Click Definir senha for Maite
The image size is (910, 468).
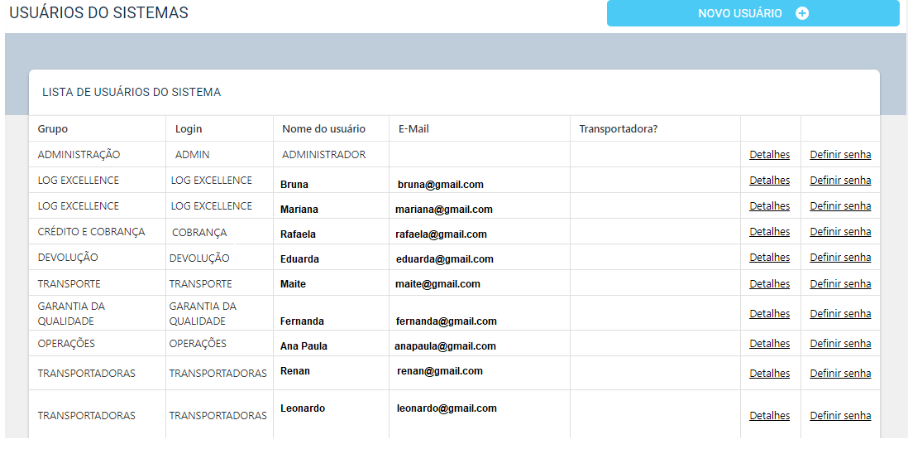tap(840, 283)
